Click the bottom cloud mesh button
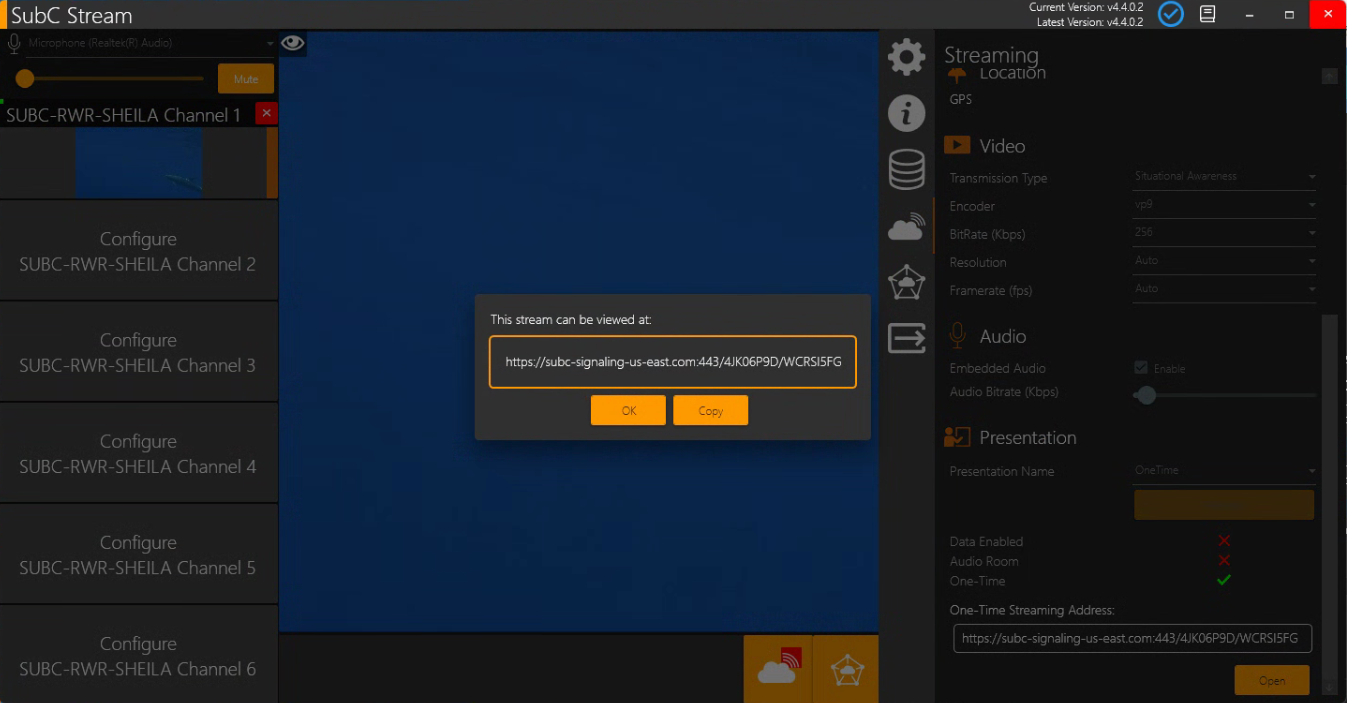 click(847, 669)
